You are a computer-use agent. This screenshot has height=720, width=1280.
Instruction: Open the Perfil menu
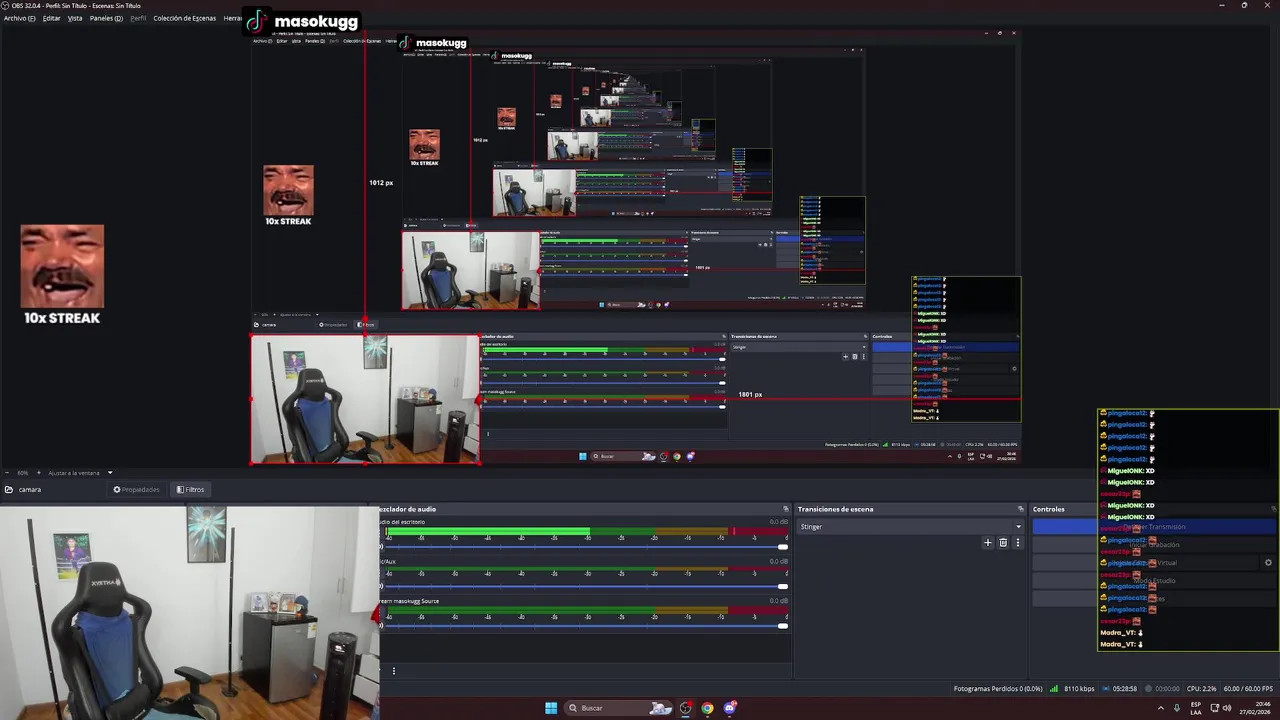point(138,18)
